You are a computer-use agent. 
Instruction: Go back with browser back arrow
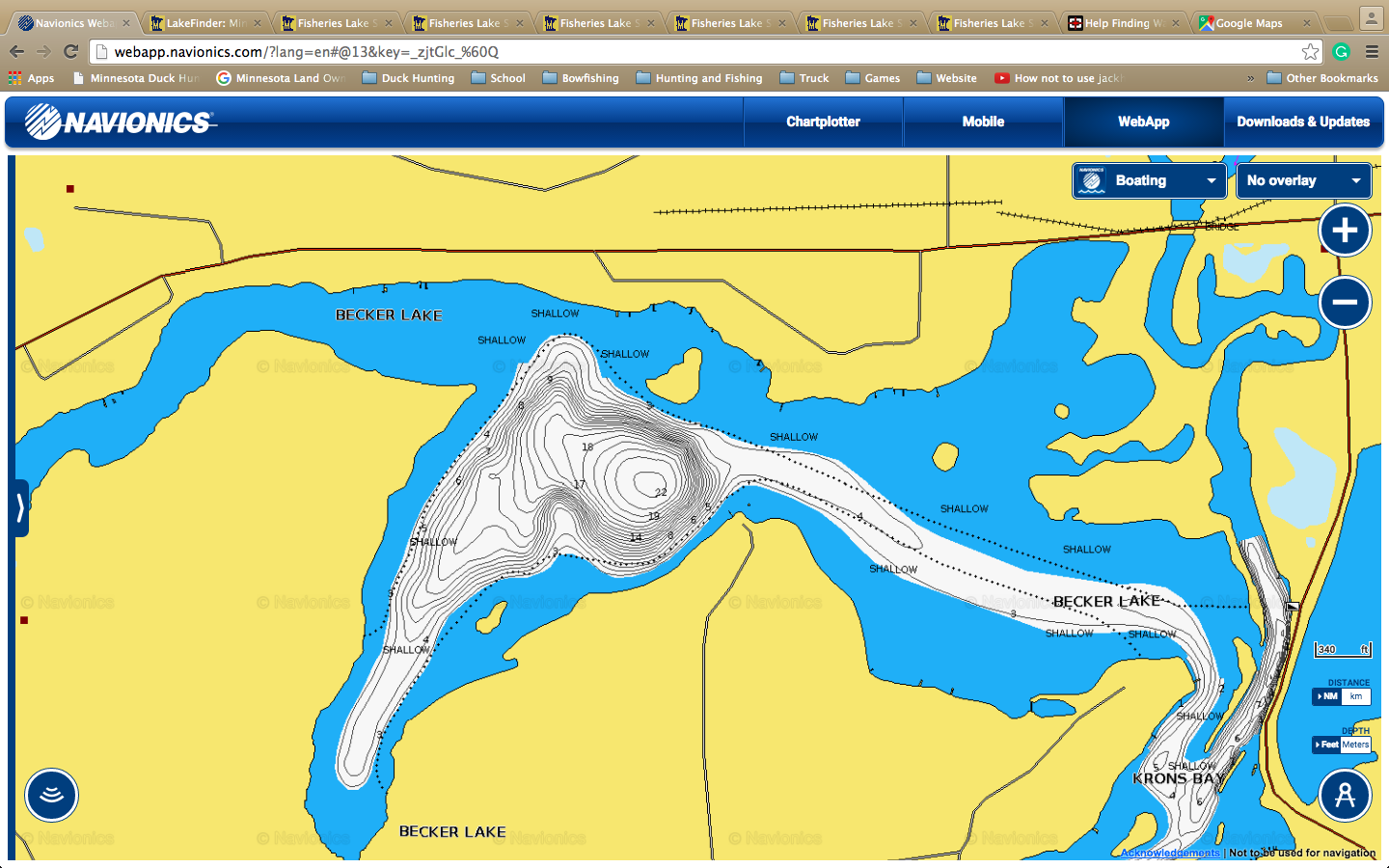tap(17, 51)
